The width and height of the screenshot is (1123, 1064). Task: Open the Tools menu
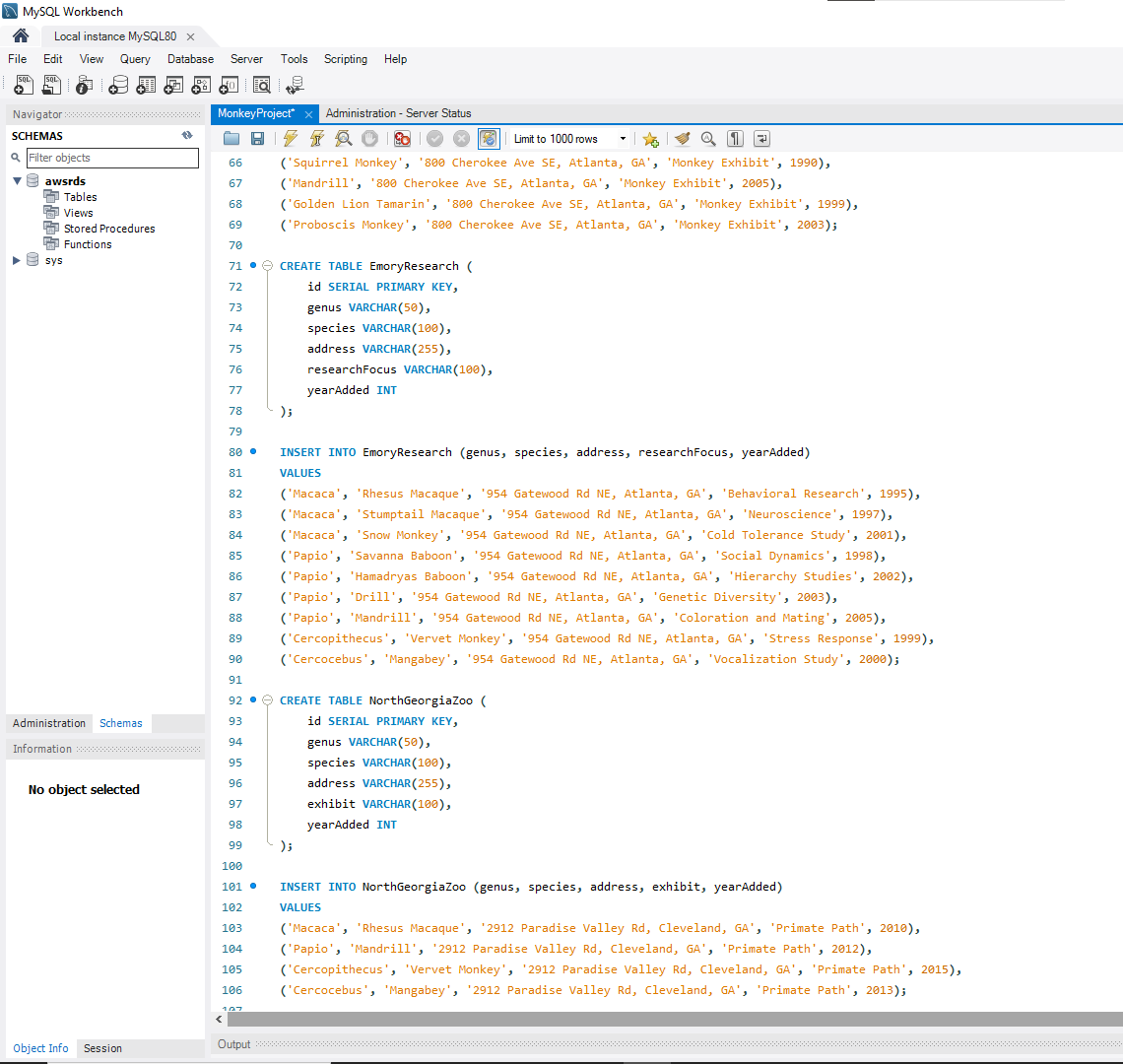click(294, 59)
